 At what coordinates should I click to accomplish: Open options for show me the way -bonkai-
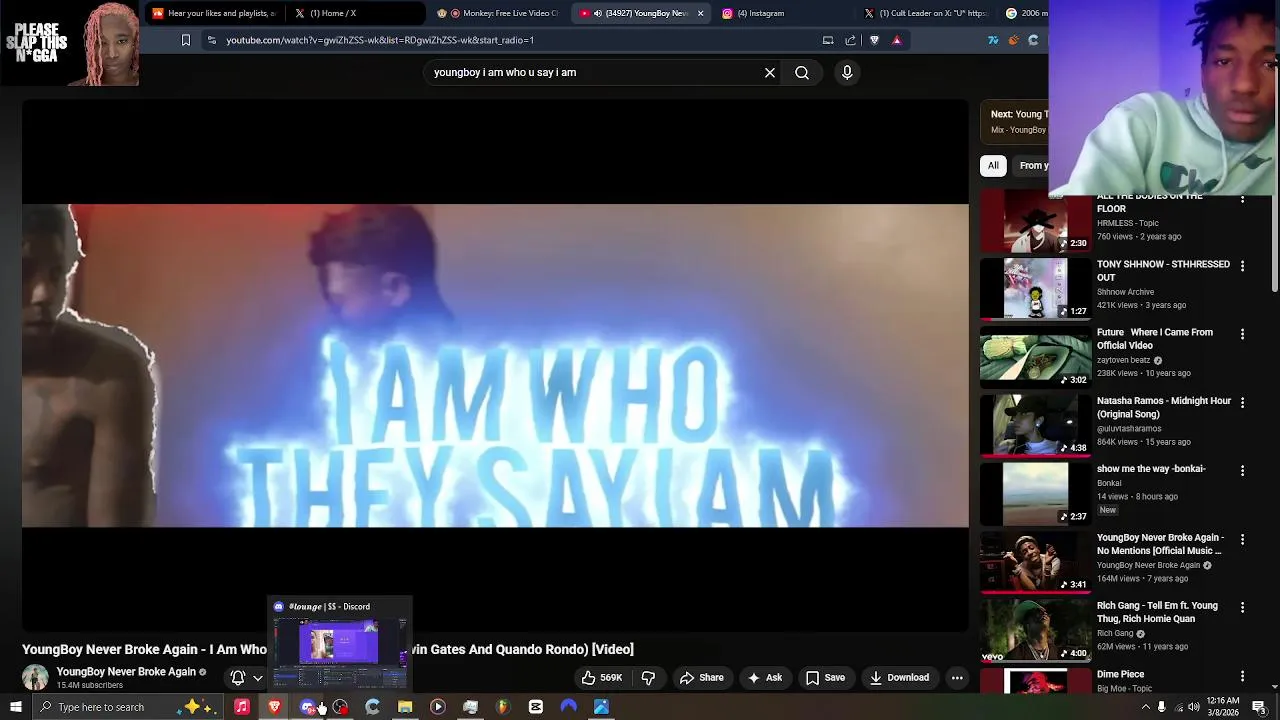pyautogui.click(x=1242, y=470)
